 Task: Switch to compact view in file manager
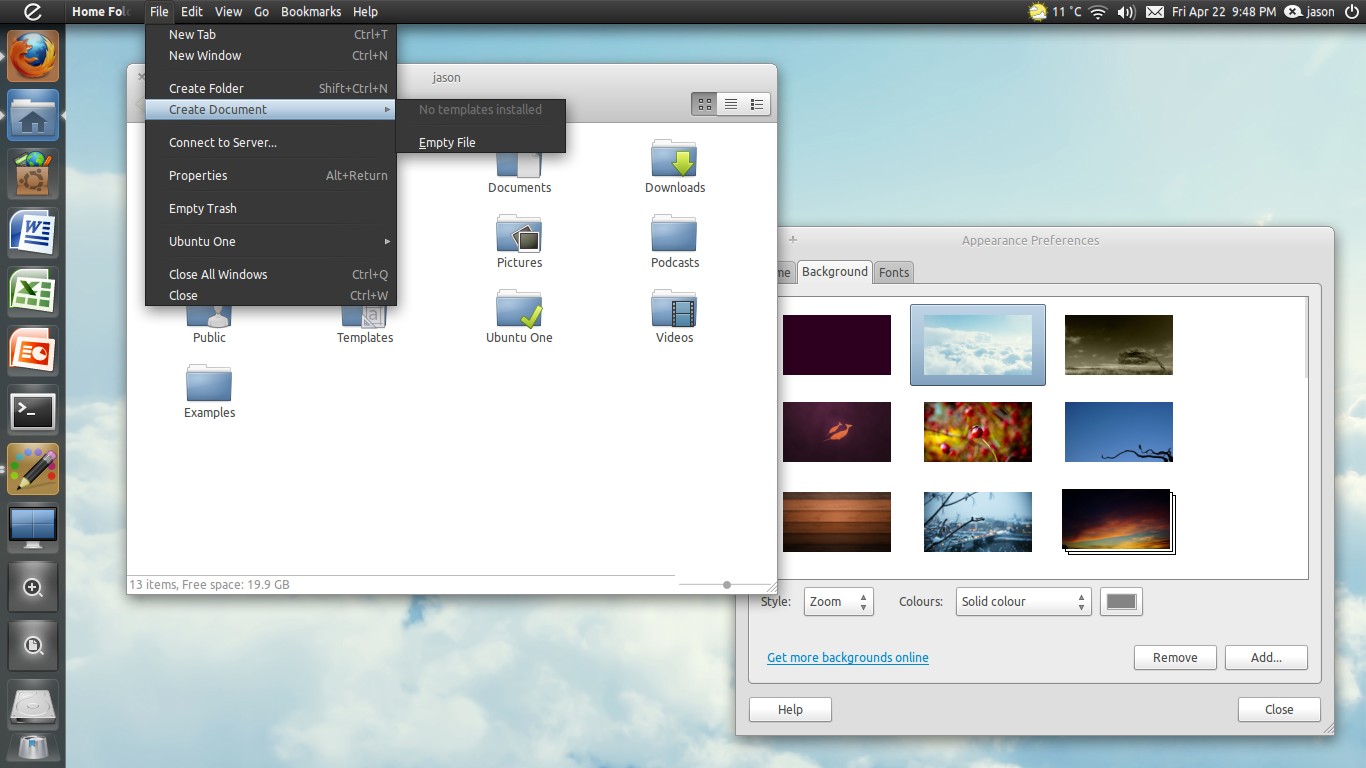(x=757, y=104)
